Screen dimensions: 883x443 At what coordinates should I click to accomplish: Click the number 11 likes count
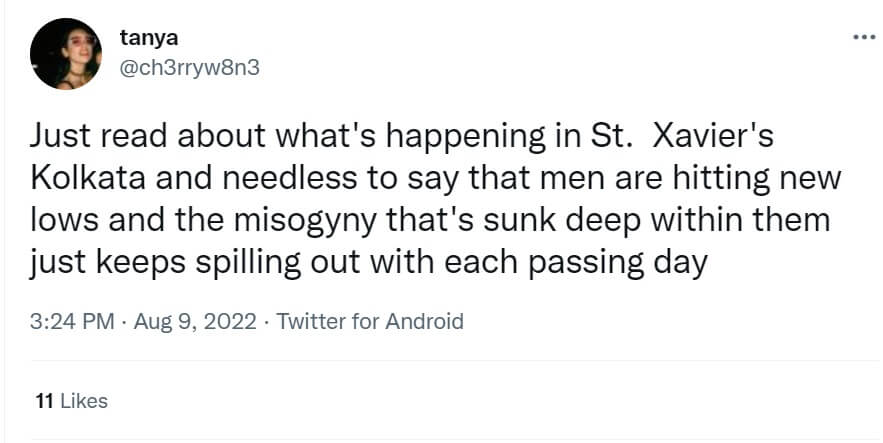[43, 401]
